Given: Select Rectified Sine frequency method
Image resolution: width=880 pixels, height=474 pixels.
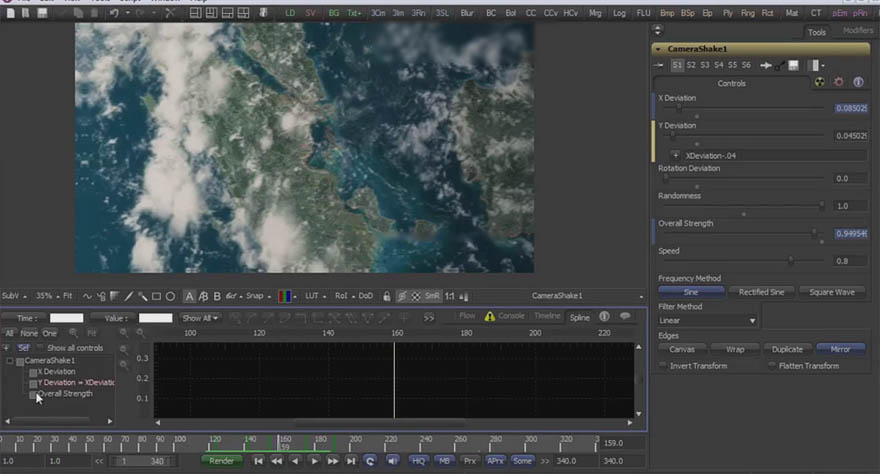Looking at the screenshot, I should (x=761, y=292).
